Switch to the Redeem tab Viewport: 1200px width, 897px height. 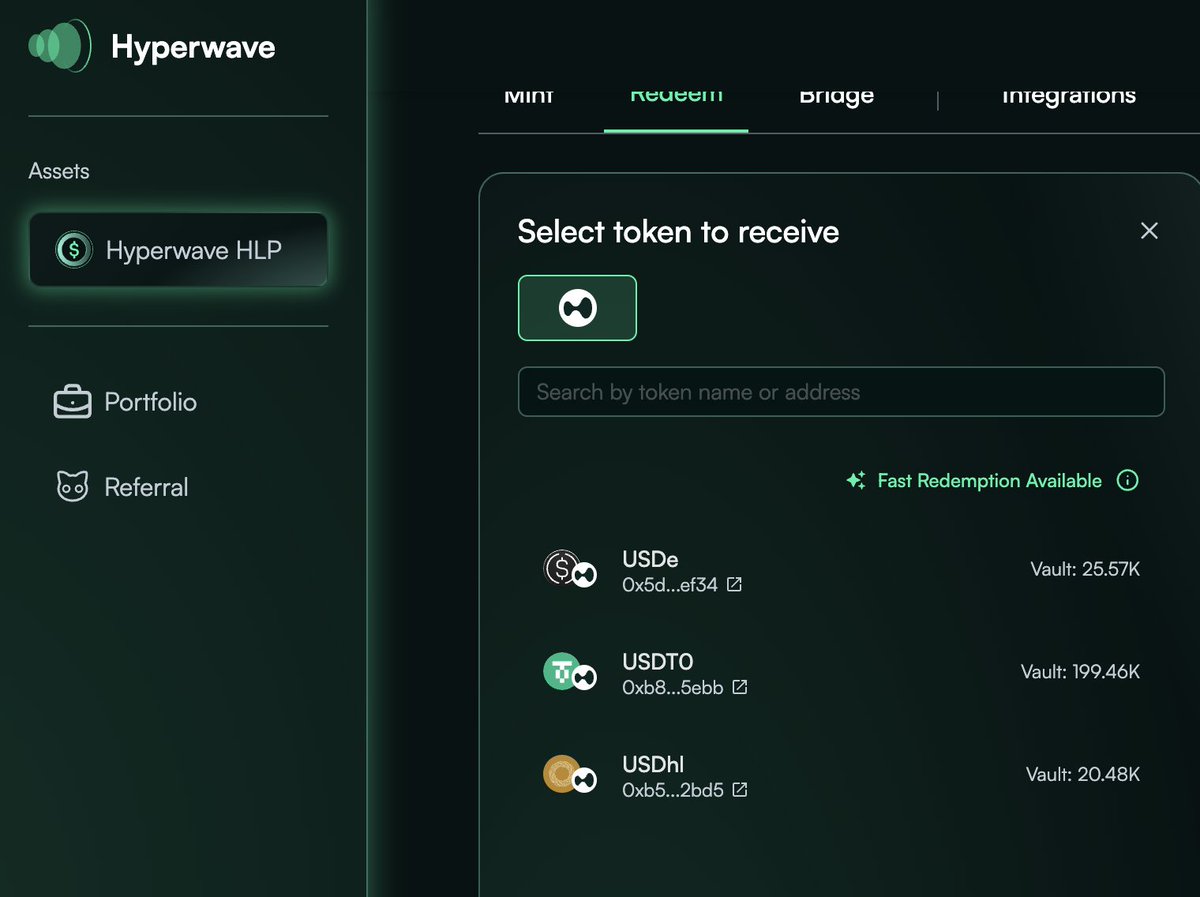(676, 96)
